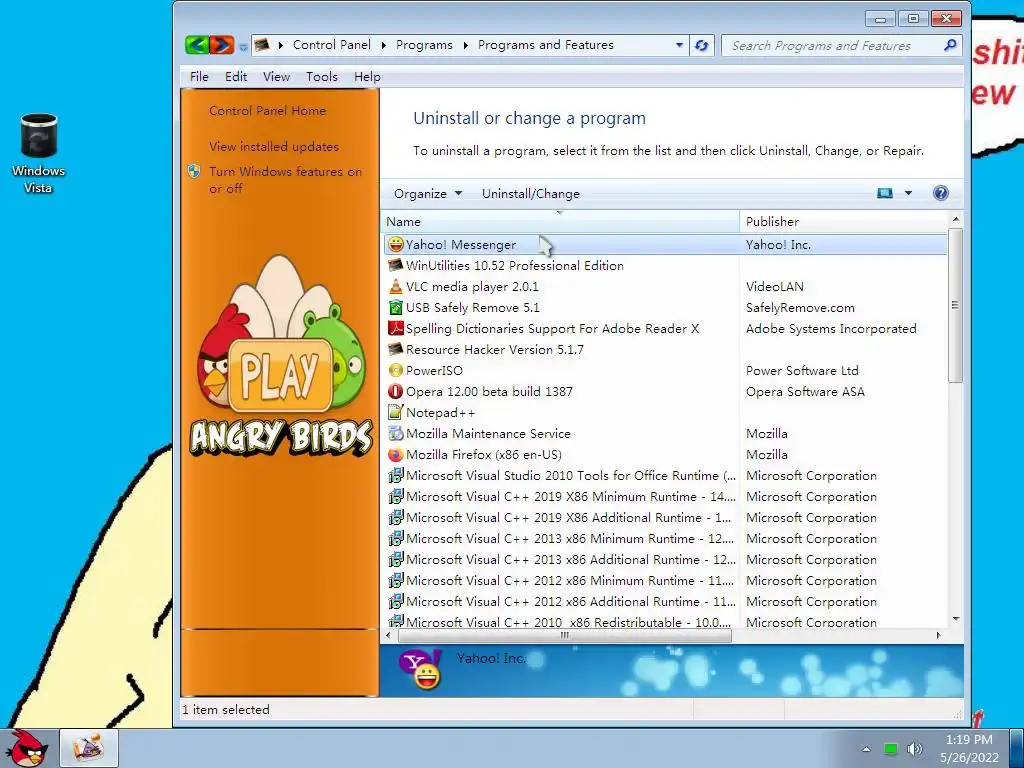The image size is (1024, 768).
Task: Open the Tools menu
Action: coord(322,76)
